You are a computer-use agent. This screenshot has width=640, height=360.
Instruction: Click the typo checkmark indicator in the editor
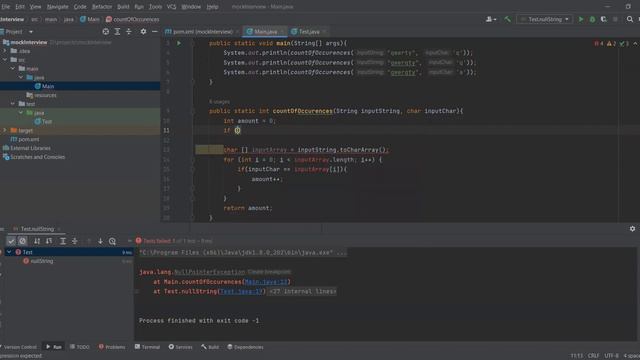(624, 43)
